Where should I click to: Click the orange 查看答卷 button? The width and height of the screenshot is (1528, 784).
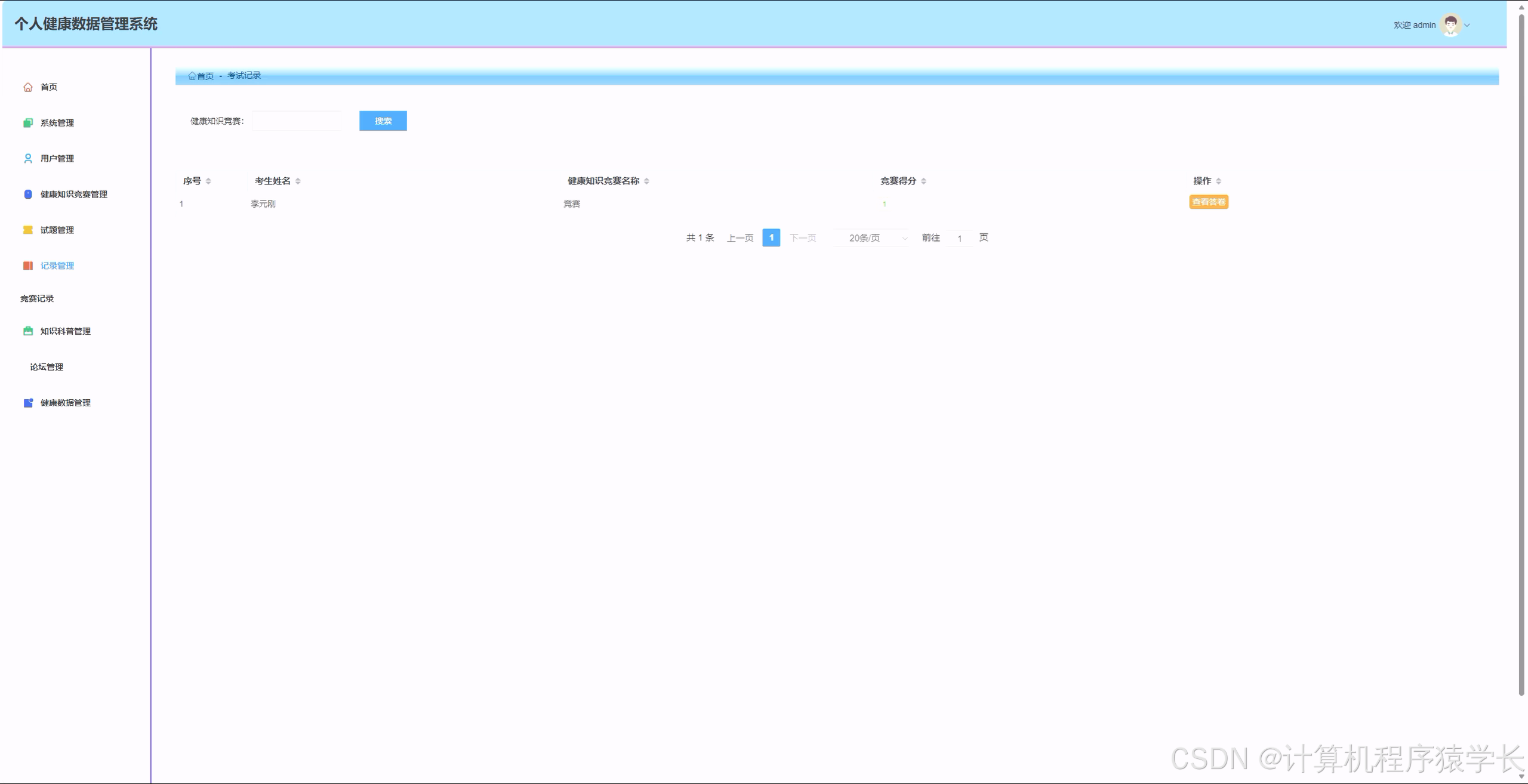point(1208,202)
